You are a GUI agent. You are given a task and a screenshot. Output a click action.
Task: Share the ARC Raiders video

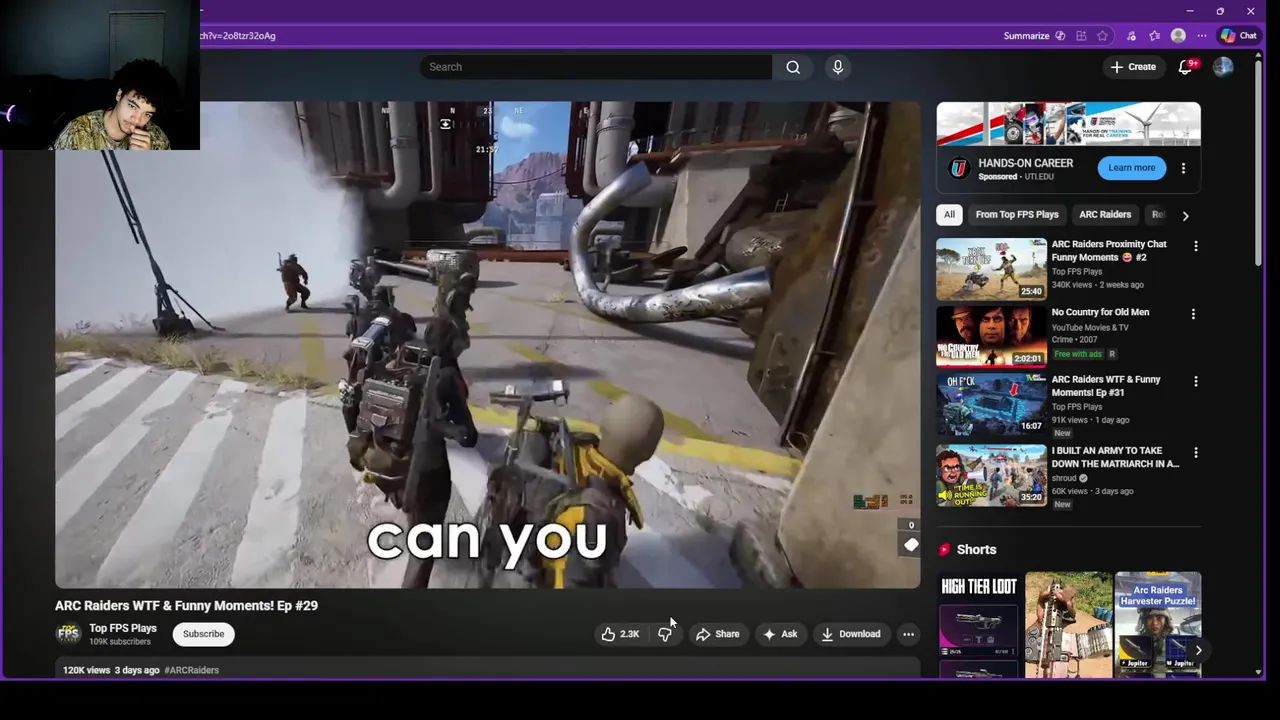[x=717, y=634]
